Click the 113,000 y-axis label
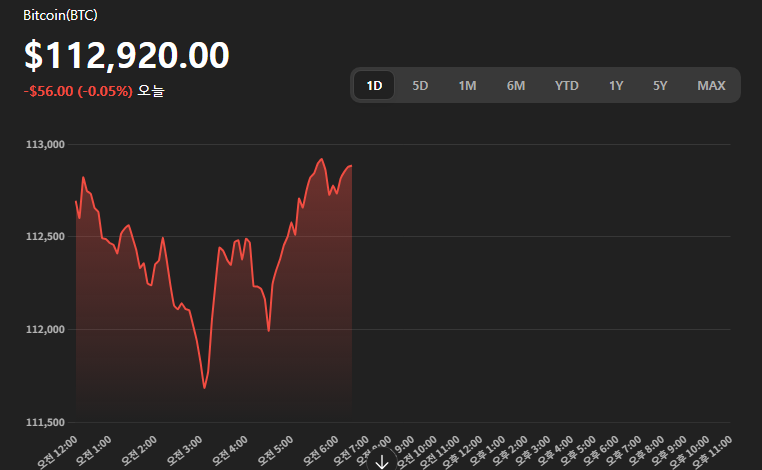This screenshot has height=470, width=762. coord(45,145)
